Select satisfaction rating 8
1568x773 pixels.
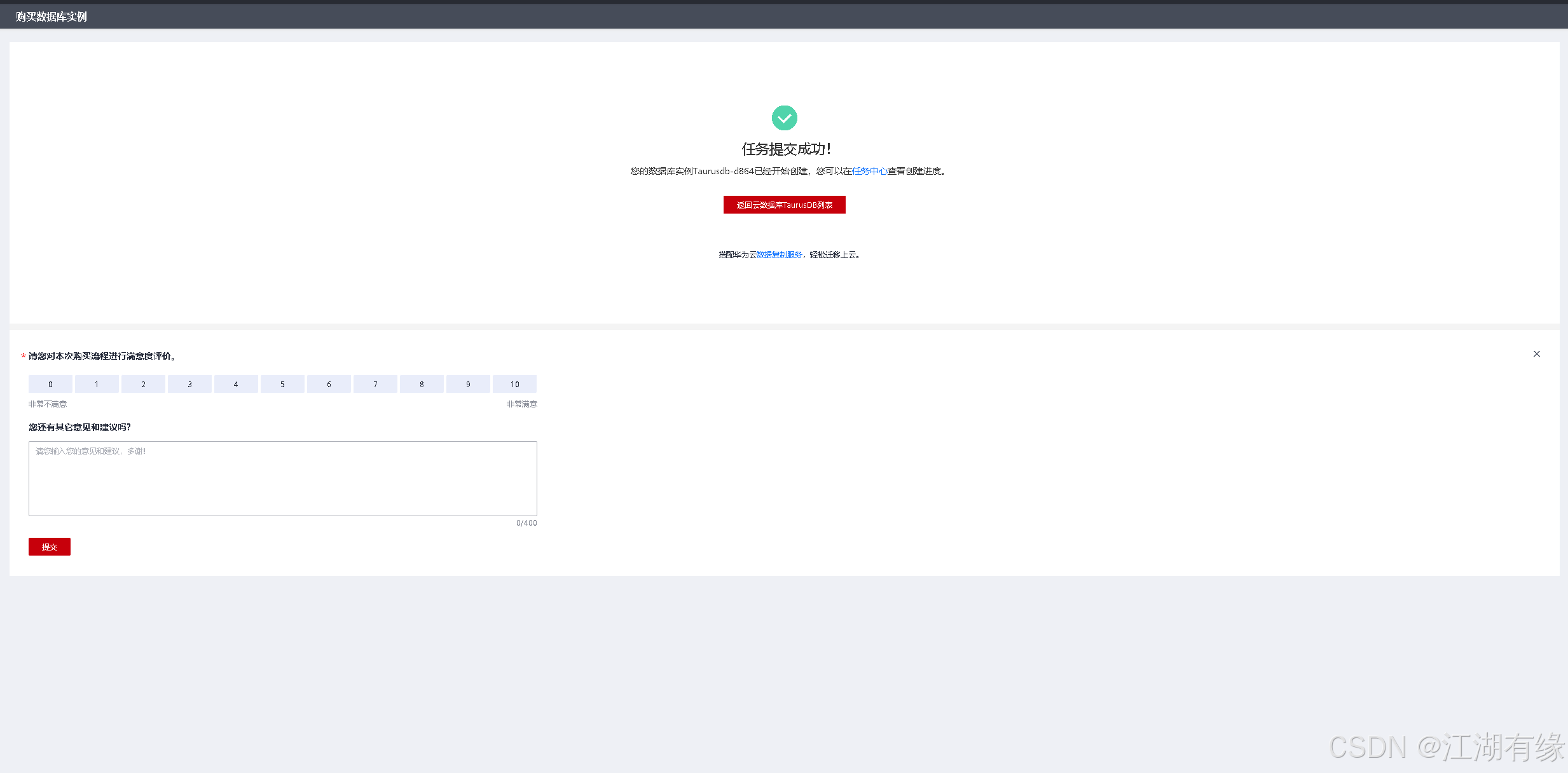click(422, 384)
